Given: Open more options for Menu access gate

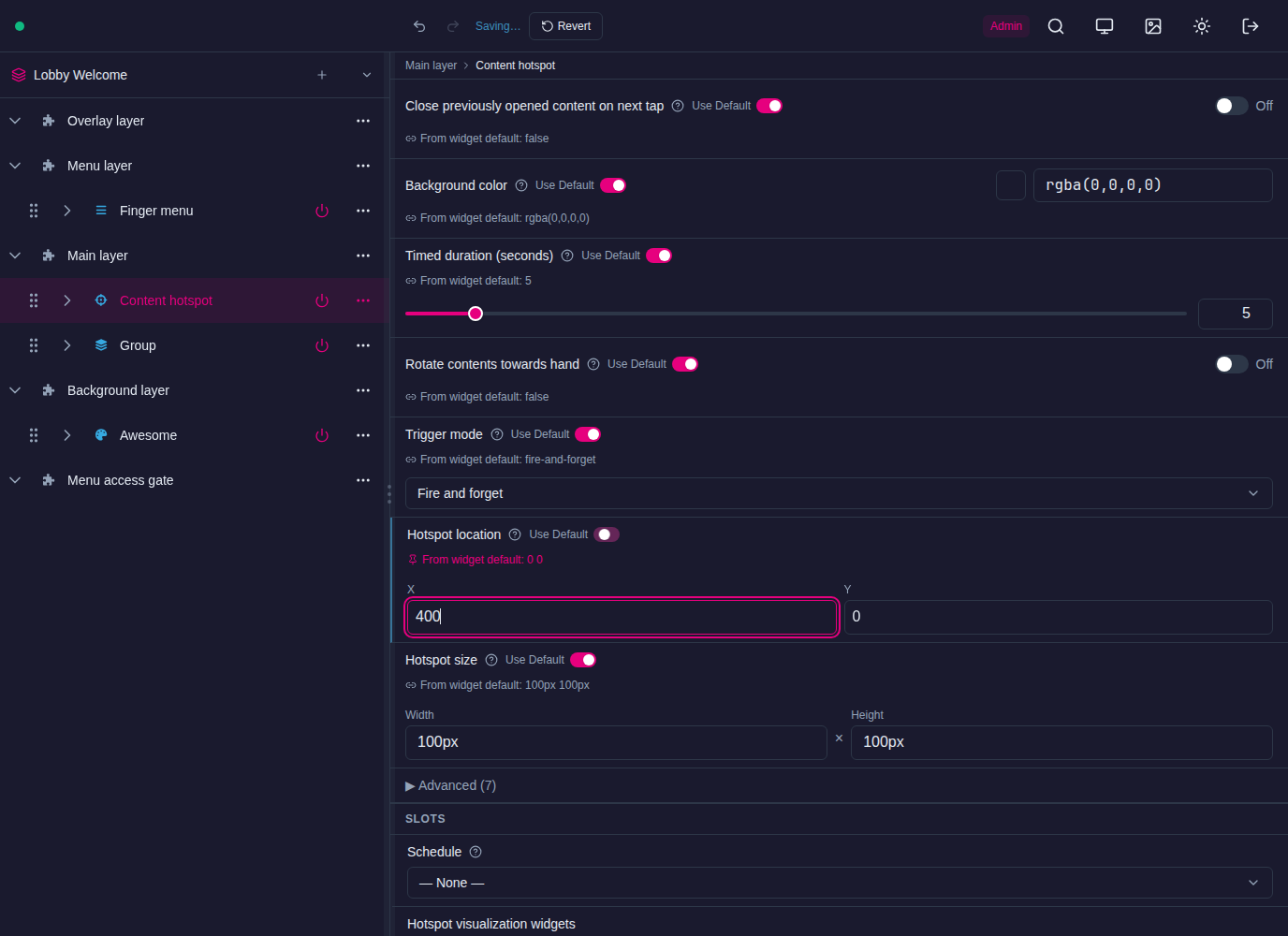Looking at the screenshot, I should (x=363, y=480).
